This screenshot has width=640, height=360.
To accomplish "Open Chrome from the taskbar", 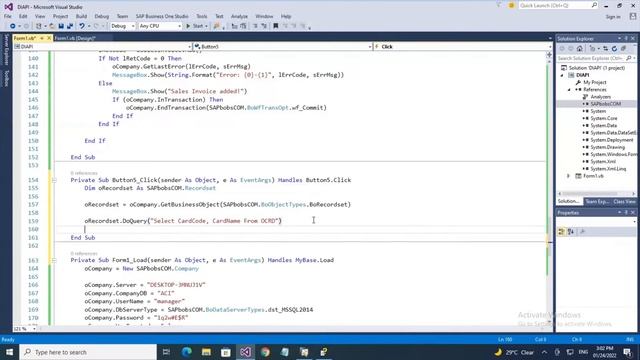I will click(265, 352).
